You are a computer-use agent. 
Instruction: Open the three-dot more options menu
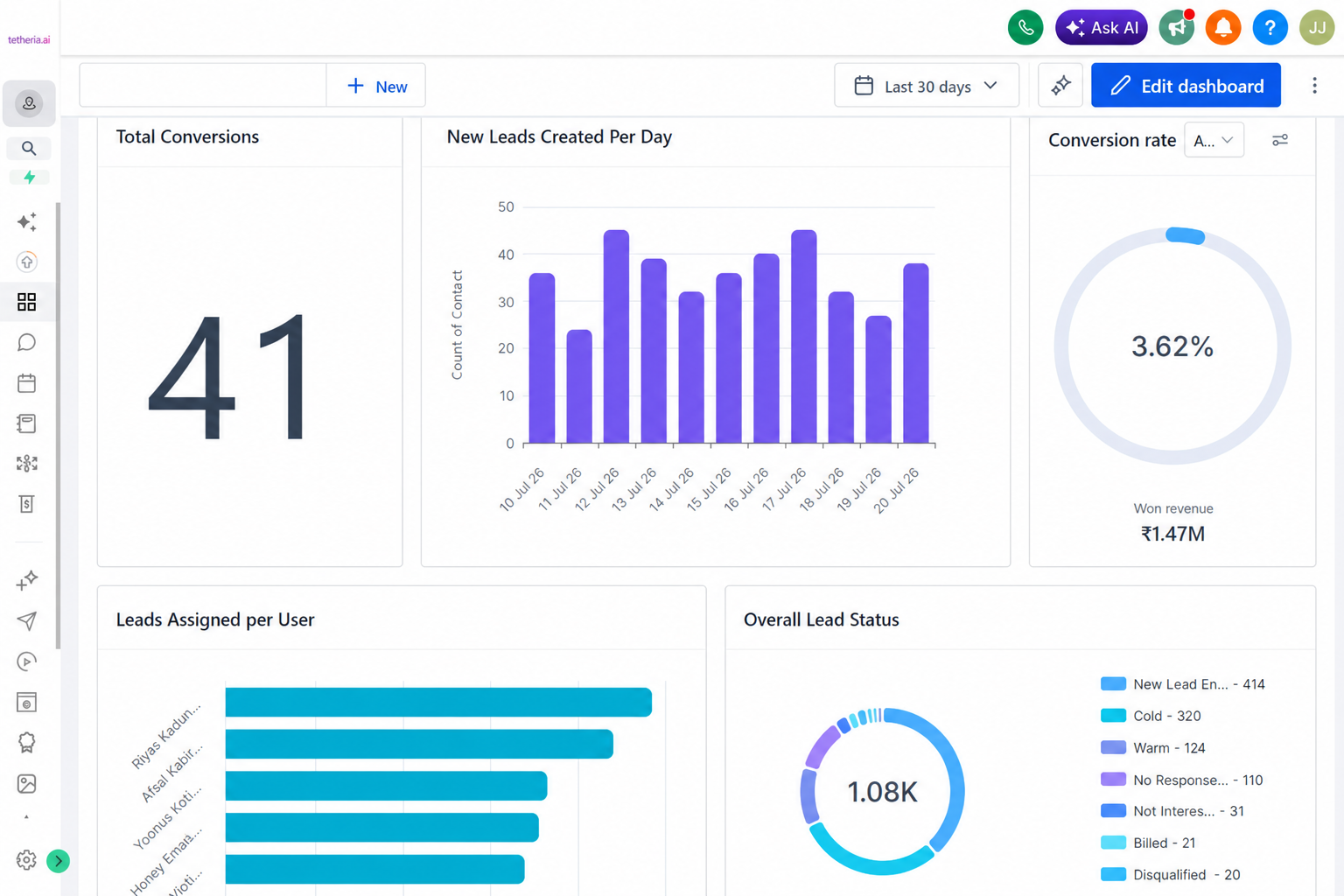[x=1314, y=86]
